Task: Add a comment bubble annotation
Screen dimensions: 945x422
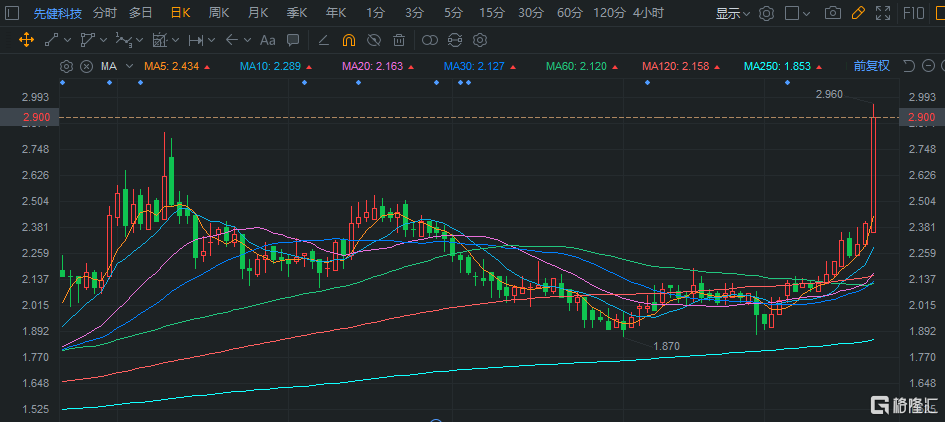Action: pos(292,41)
